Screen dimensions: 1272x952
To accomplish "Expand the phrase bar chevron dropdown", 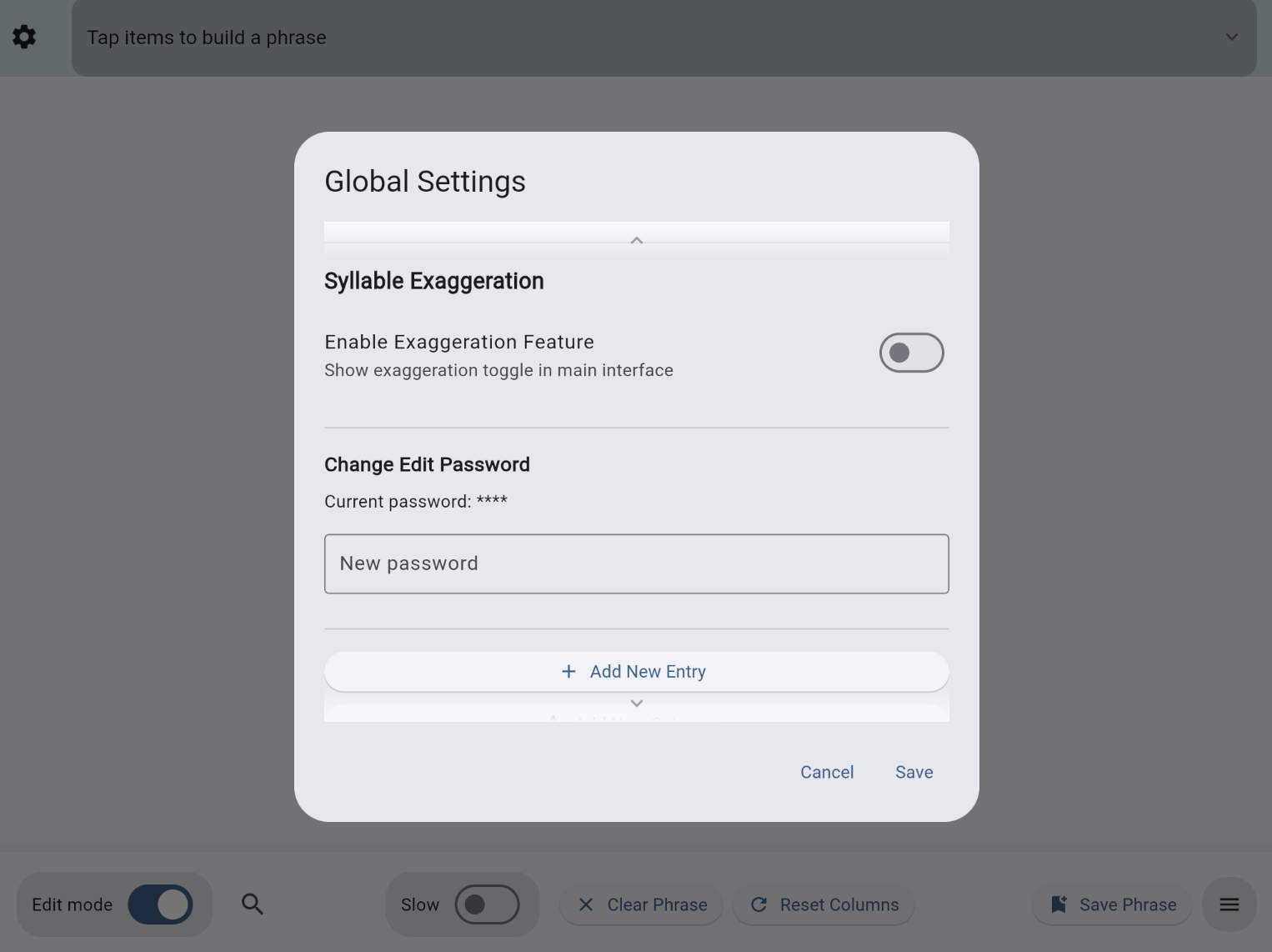I will tap(1231, 38).
